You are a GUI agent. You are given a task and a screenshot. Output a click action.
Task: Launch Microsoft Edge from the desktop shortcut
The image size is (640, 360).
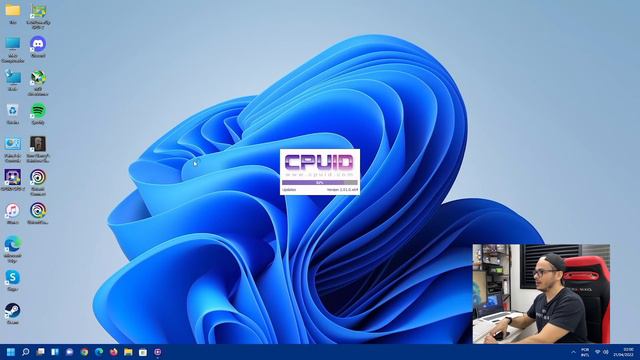(x=13, y=244)
